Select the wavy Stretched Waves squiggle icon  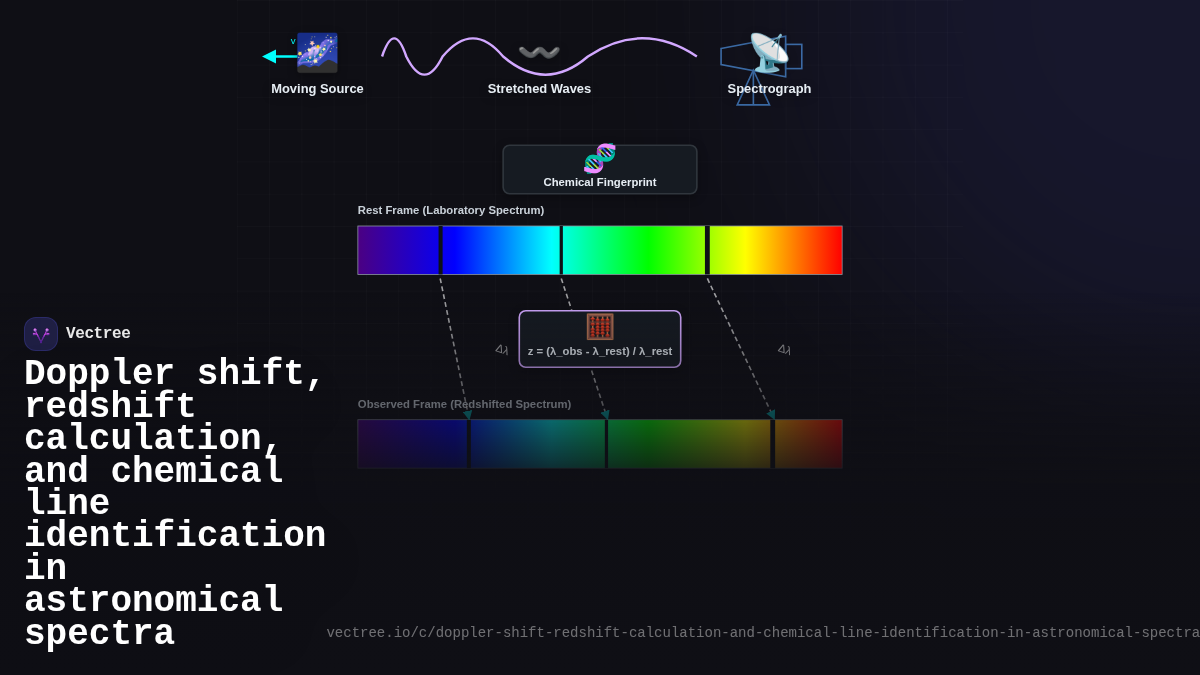tap(539, 52)
